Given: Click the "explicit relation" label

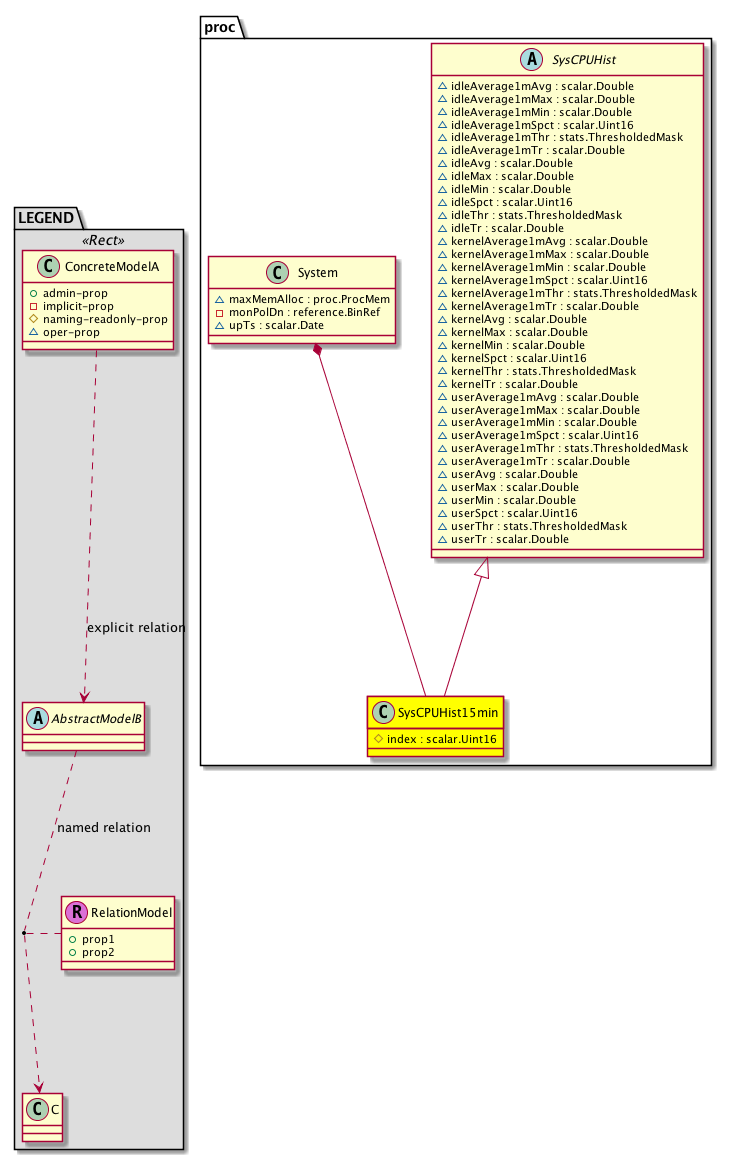Looking at the screenshot, I should tap(136, 628).
